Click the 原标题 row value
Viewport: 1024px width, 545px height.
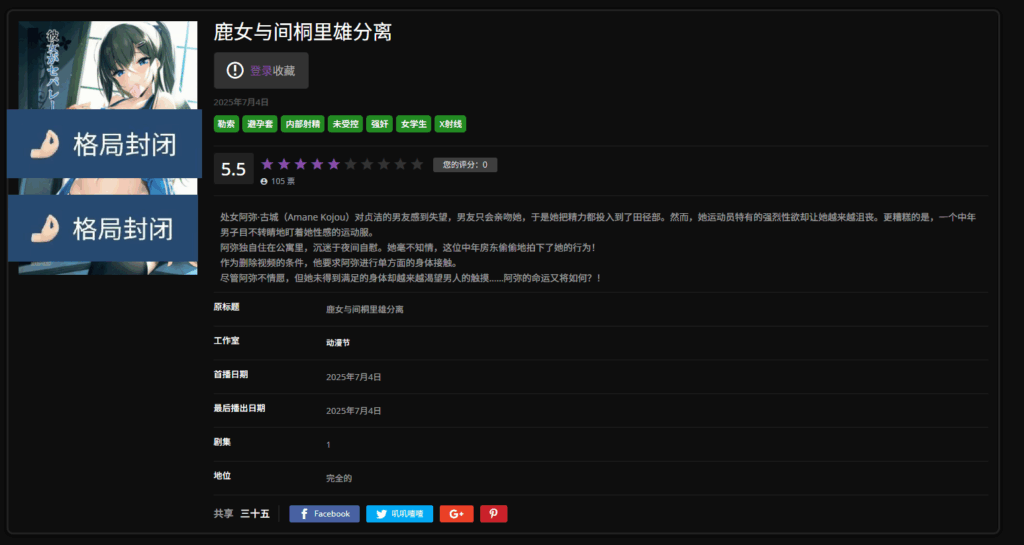click(365, 309)
